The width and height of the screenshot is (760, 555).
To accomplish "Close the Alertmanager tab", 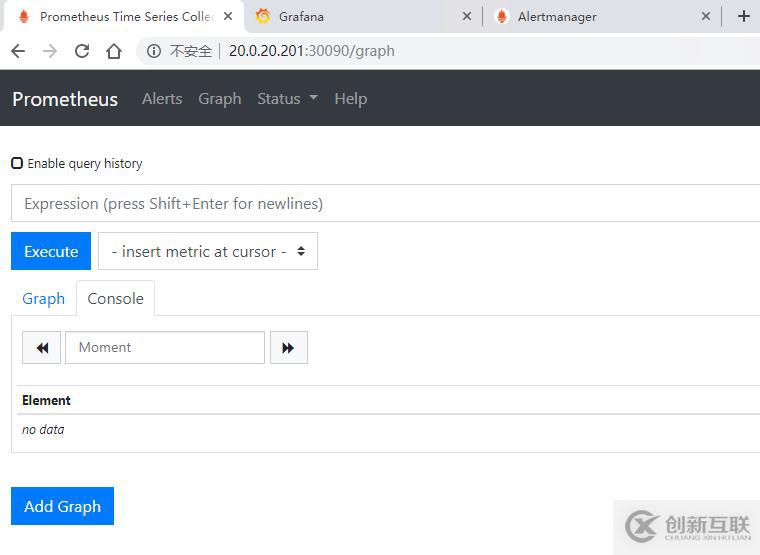I will coord(706,16).
